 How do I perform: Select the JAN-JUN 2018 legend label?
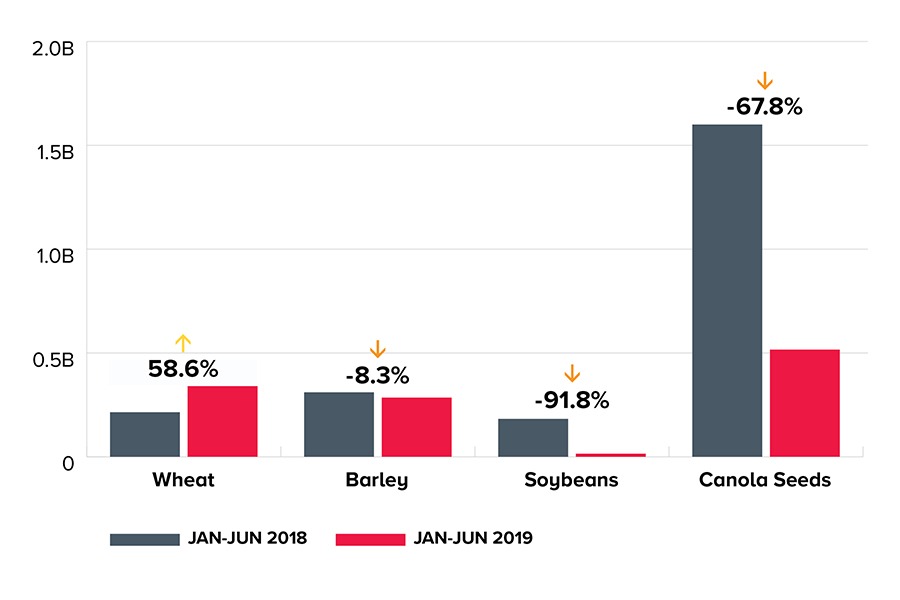click(246, 538)
